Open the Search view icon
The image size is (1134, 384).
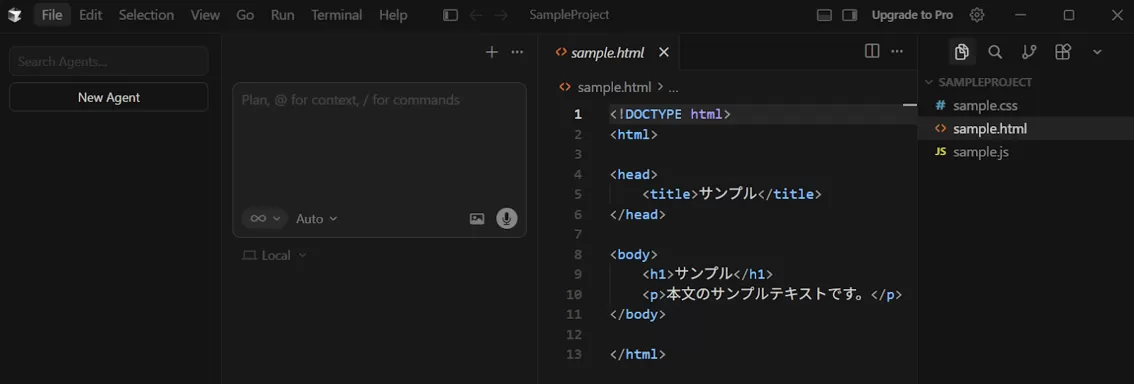(x=995, y=52)
